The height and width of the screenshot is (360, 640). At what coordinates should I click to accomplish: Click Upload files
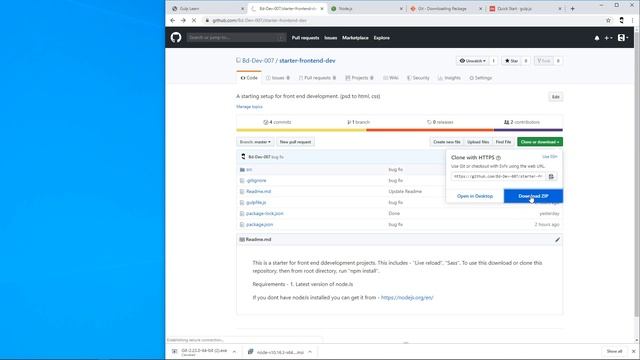click(x=478, y=142)
